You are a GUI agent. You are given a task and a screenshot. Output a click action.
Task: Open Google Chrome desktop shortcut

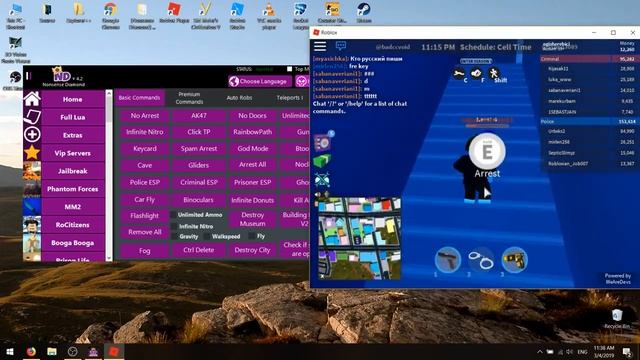[111, 16]
